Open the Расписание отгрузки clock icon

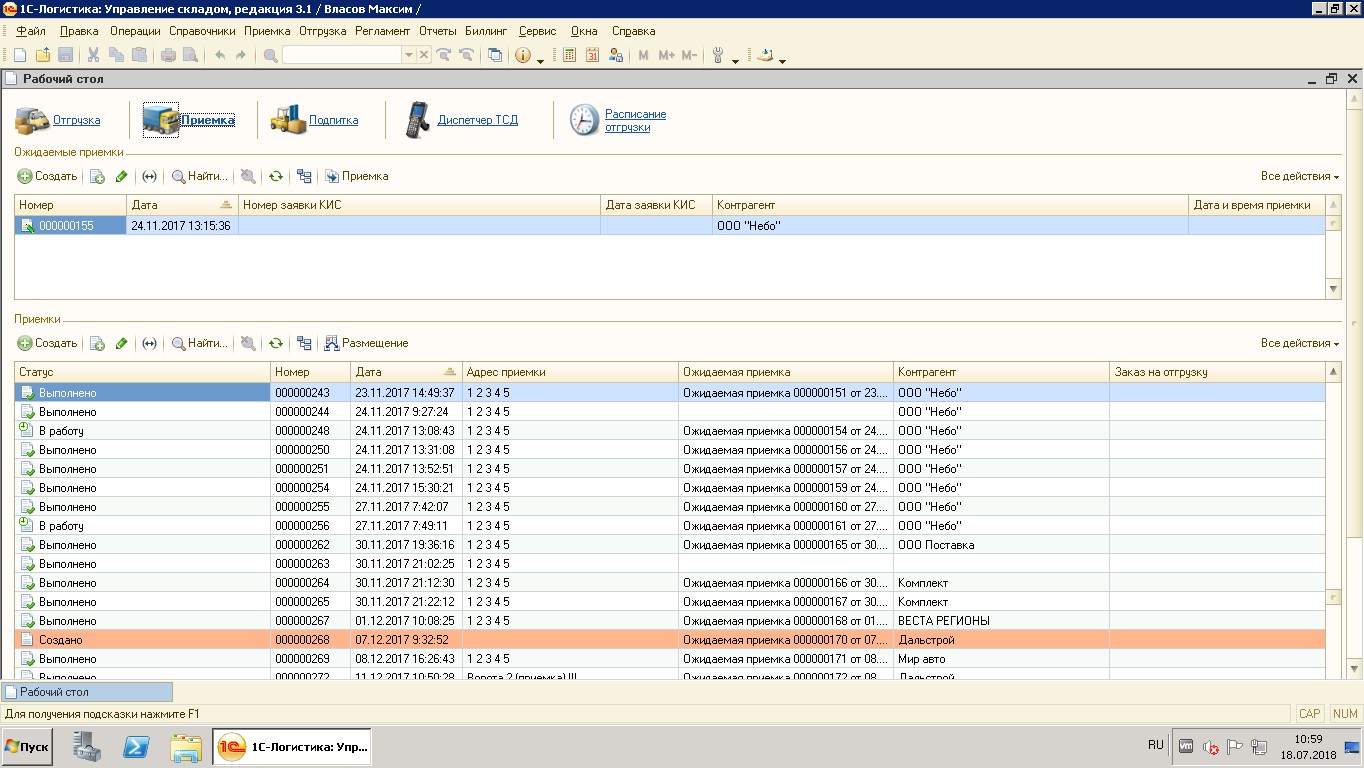pyautogui.click(x=584, y=120)
